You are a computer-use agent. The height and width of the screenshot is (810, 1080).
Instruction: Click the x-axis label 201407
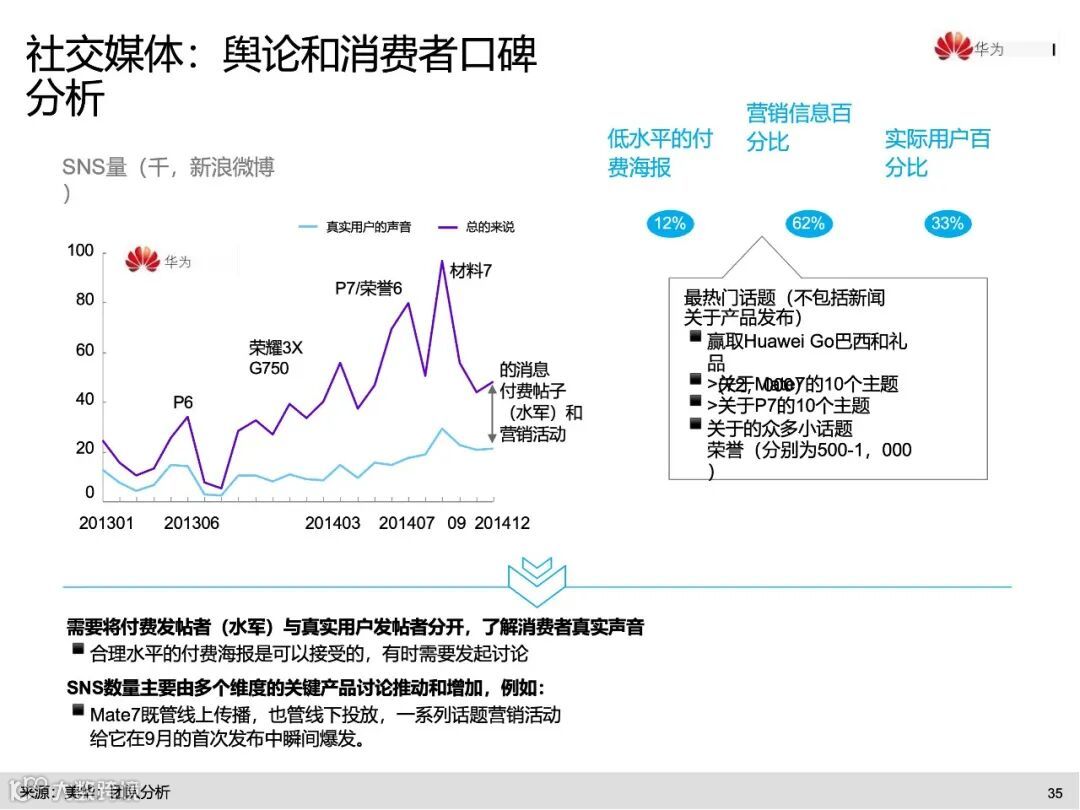click(x=406, y=523)
